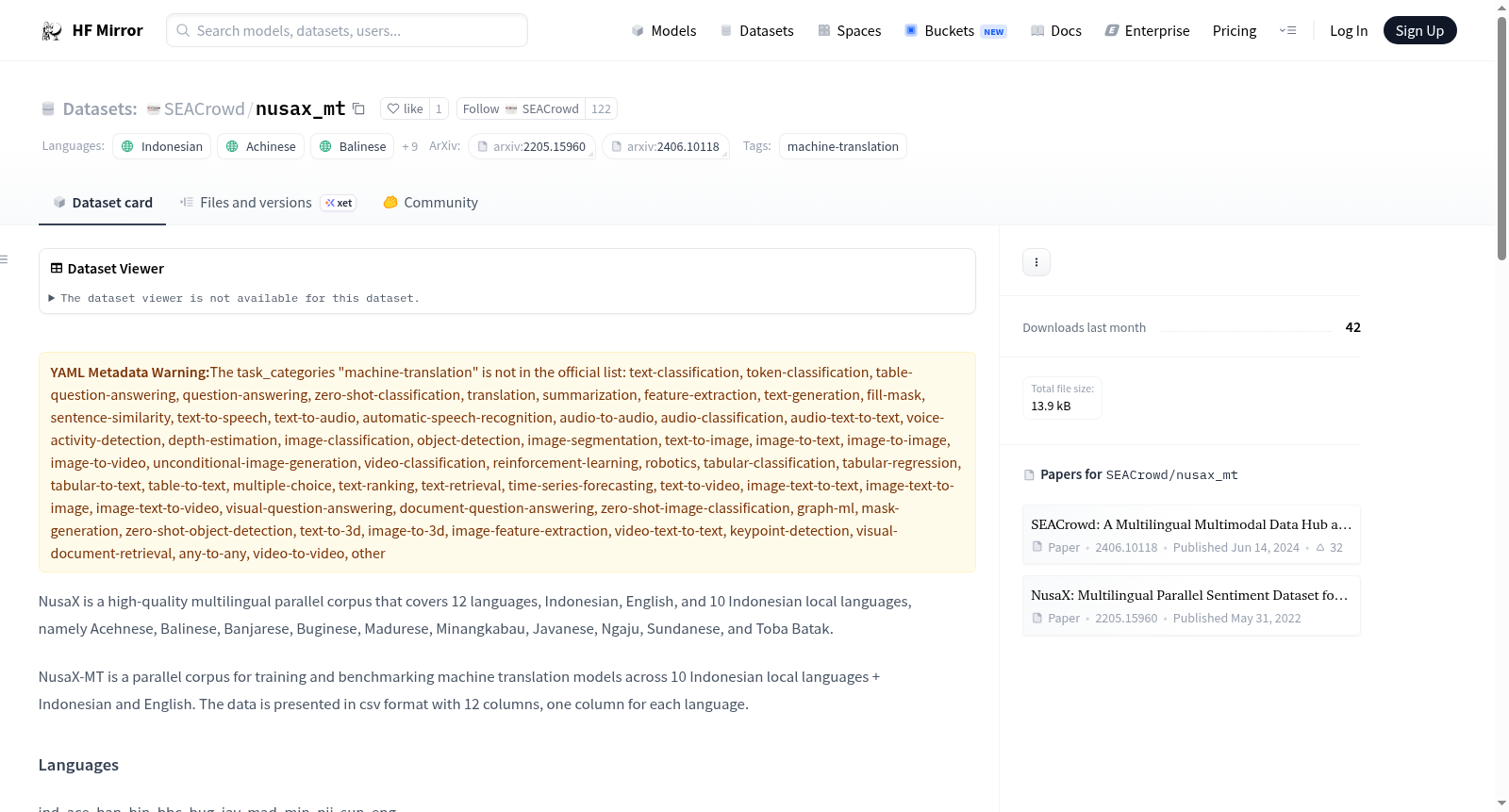Open the three-dot options menu in sidebar
Image resolution: width=1509 pixels, height=812 pixels.
pyautogui.click(x=1036, y=262)
